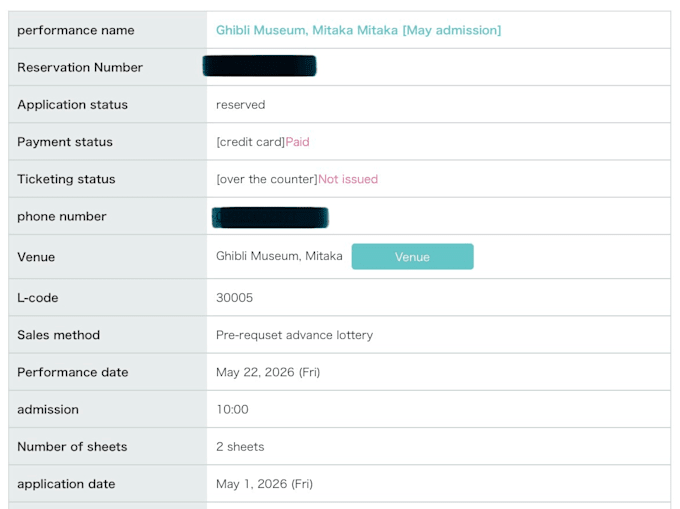Click the 'Number of sheets' row label
The width and height of the screenshot is (680, 509).
(72, 447)
